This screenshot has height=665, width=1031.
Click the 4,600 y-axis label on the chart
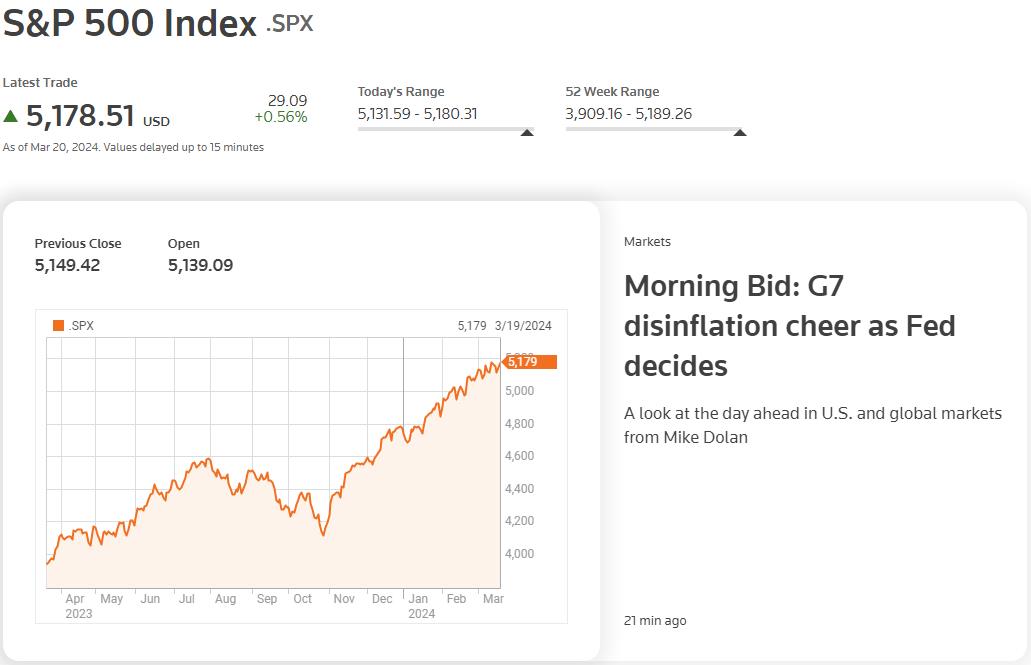pyautogui.click(x=519, y=456)
